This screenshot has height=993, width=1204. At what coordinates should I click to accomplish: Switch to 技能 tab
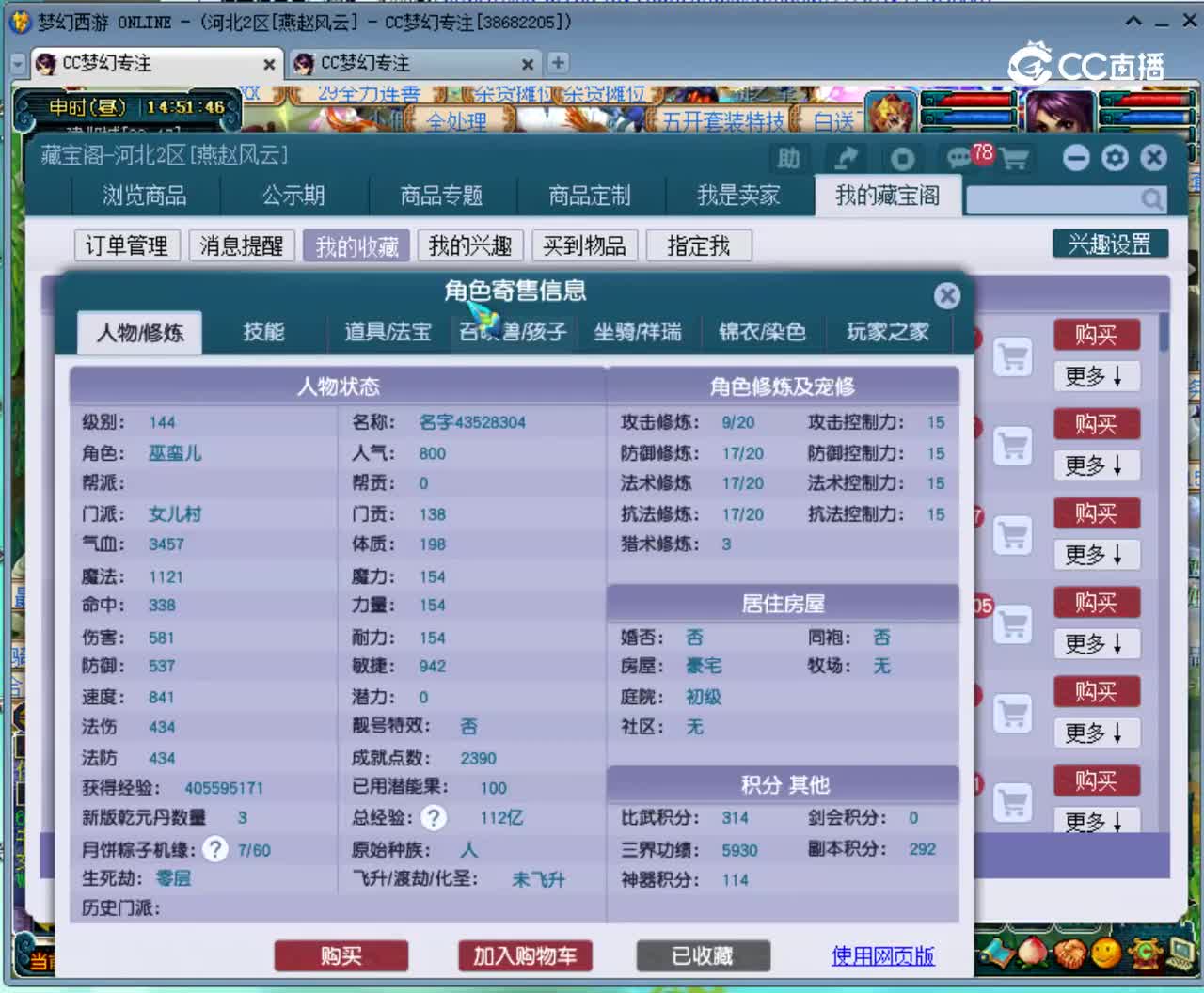click(263, 332)
